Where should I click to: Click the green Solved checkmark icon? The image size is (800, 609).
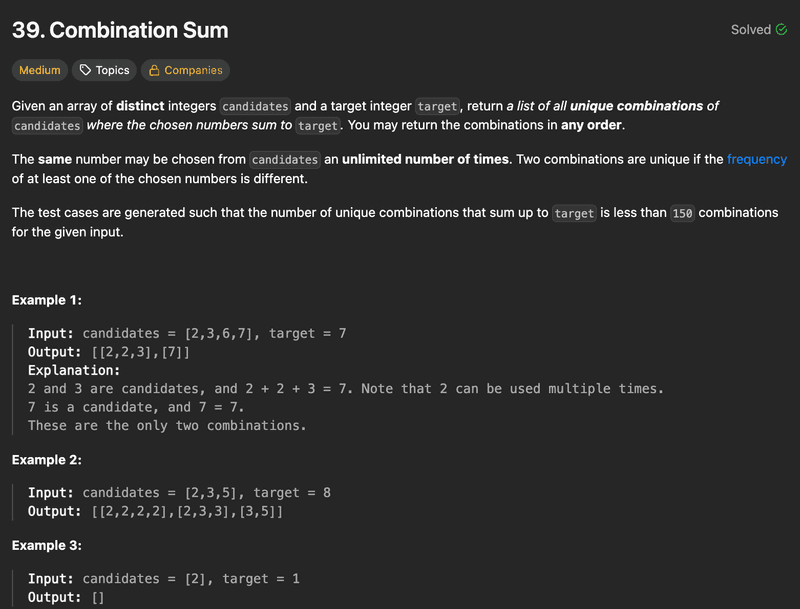[781, 30]
